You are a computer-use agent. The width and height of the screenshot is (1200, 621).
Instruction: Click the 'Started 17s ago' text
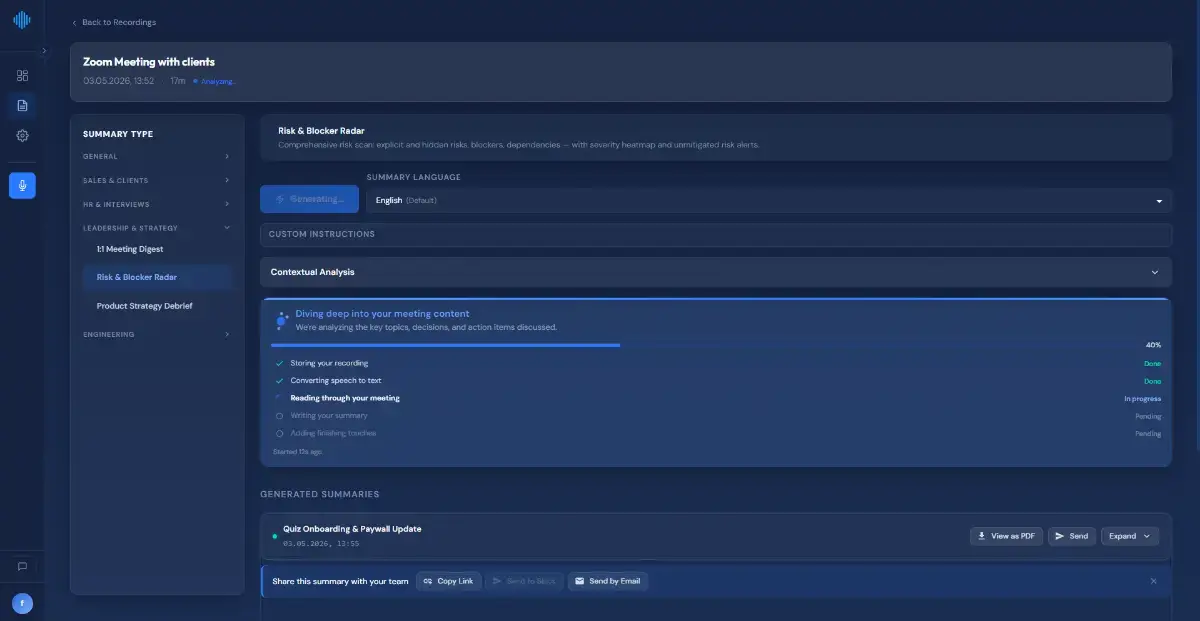[298, 452]
